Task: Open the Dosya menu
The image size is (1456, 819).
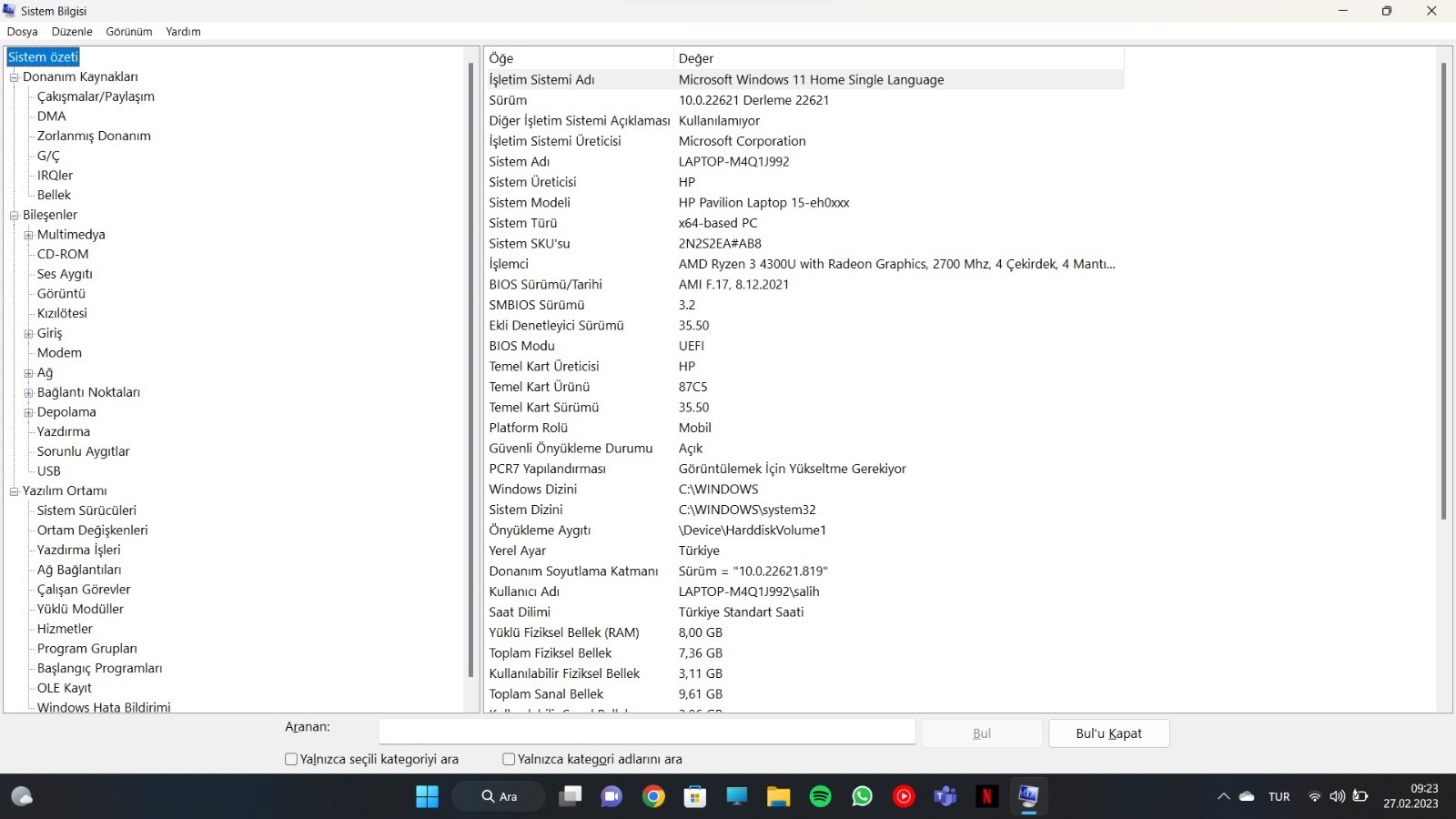Action: point(23,31)
